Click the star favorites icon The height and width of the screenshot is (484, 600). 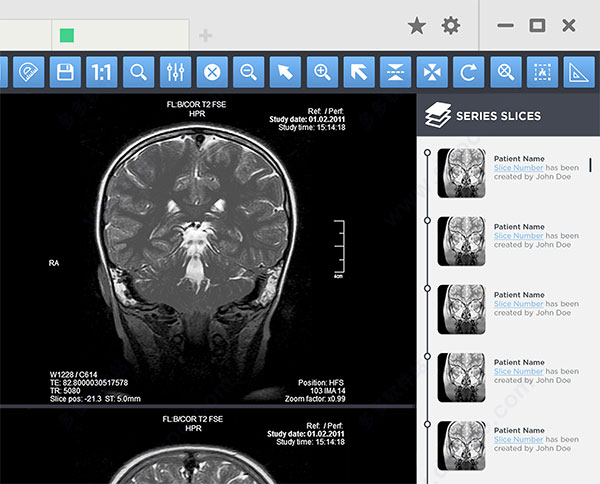[x=417, y=26]
